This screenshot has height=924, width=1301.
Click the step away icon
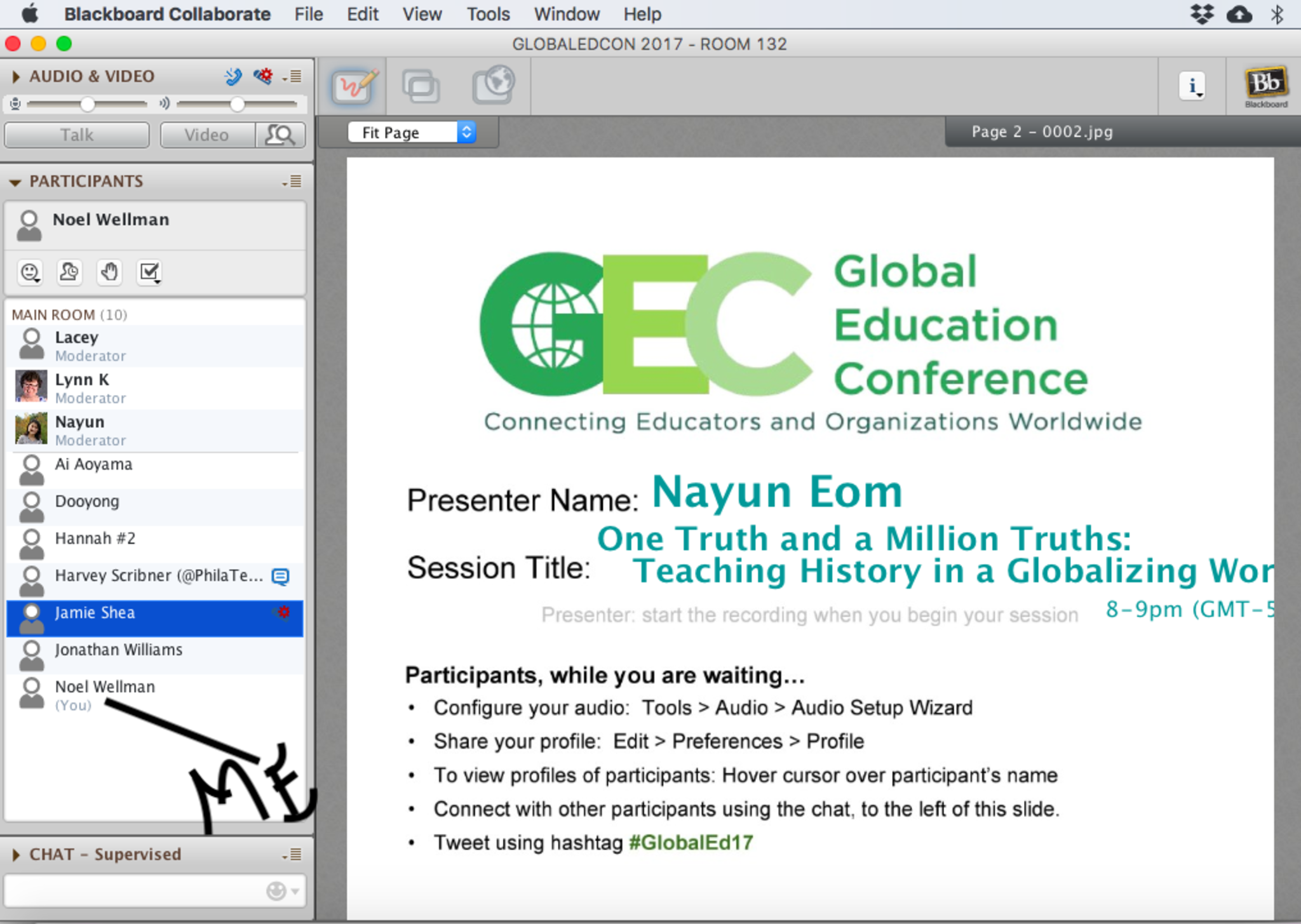(69, 272)
